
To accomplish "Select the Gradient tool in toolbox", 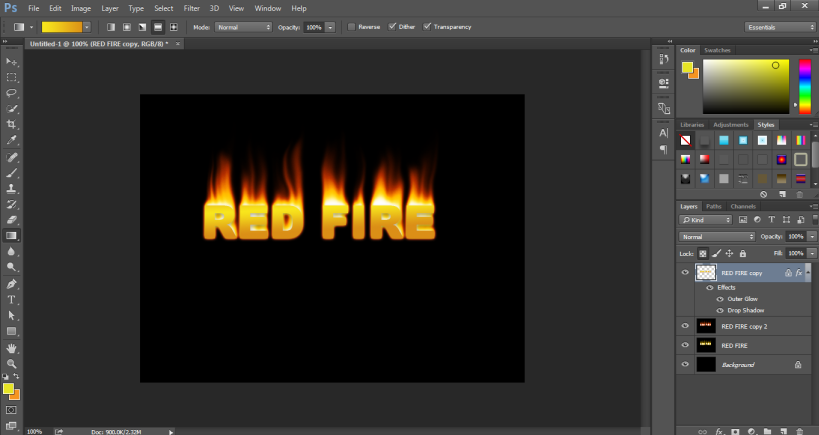I will (x=11, y=236).
